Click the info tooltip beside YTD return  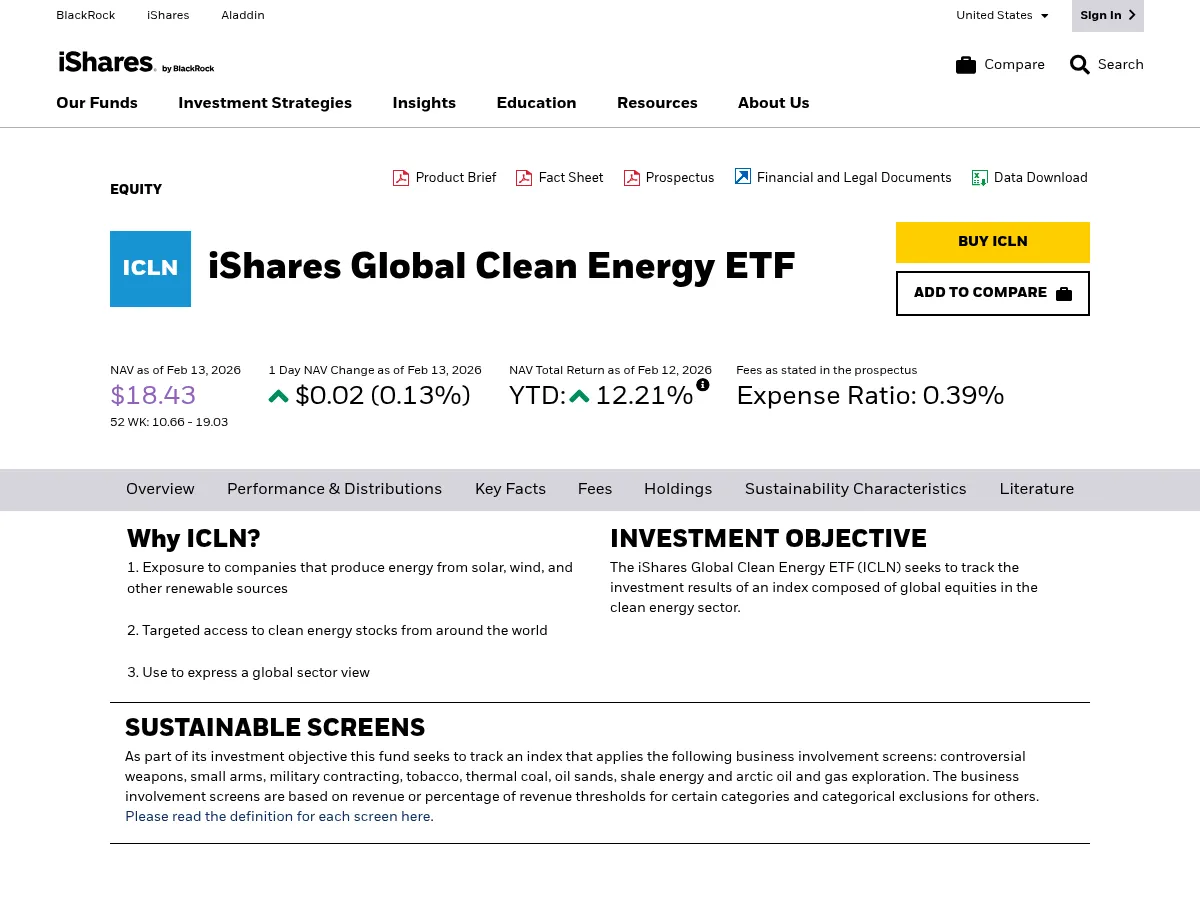703,384
